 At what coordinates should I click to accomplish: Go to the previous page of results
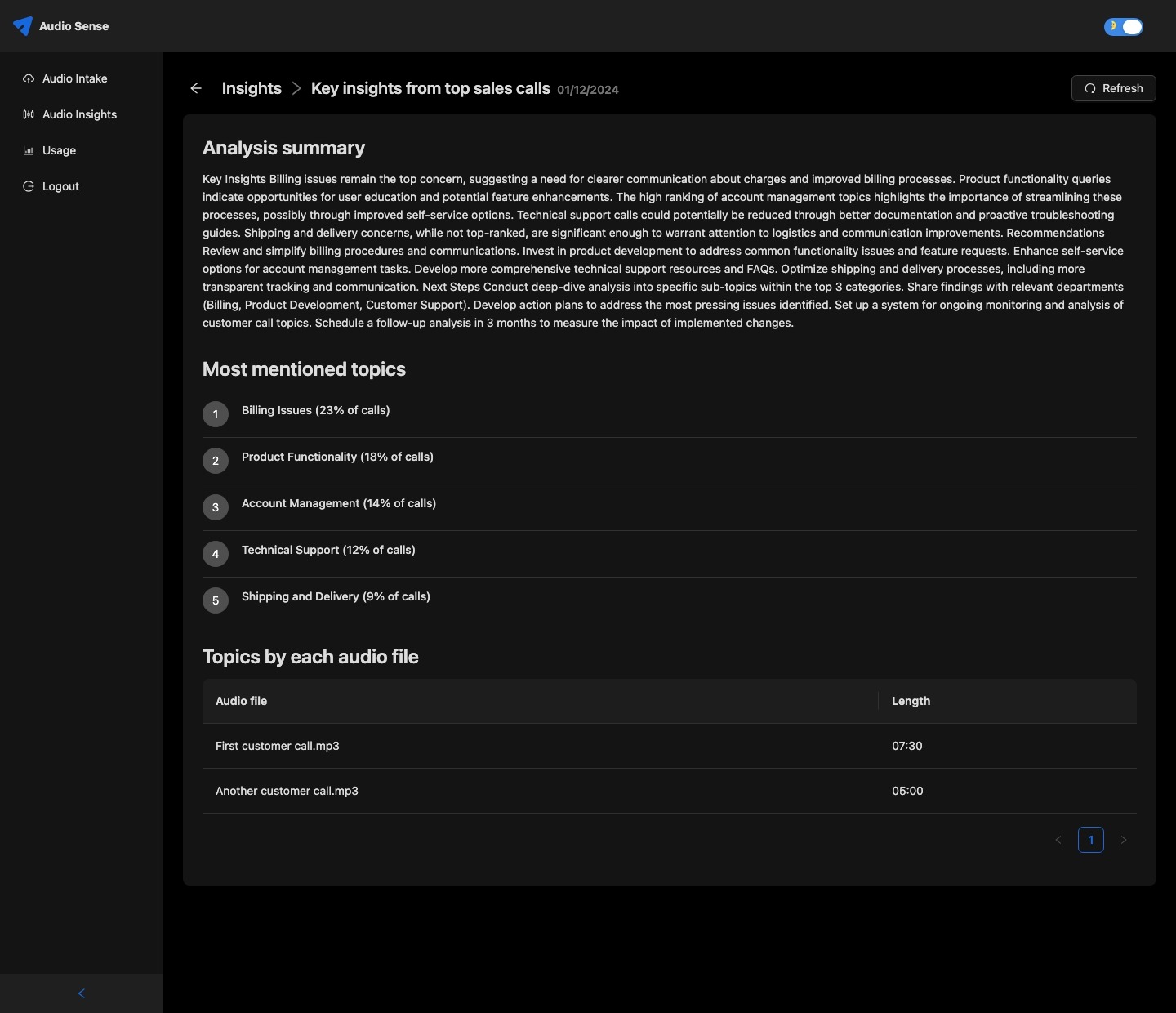click(x=1058, y=840)
